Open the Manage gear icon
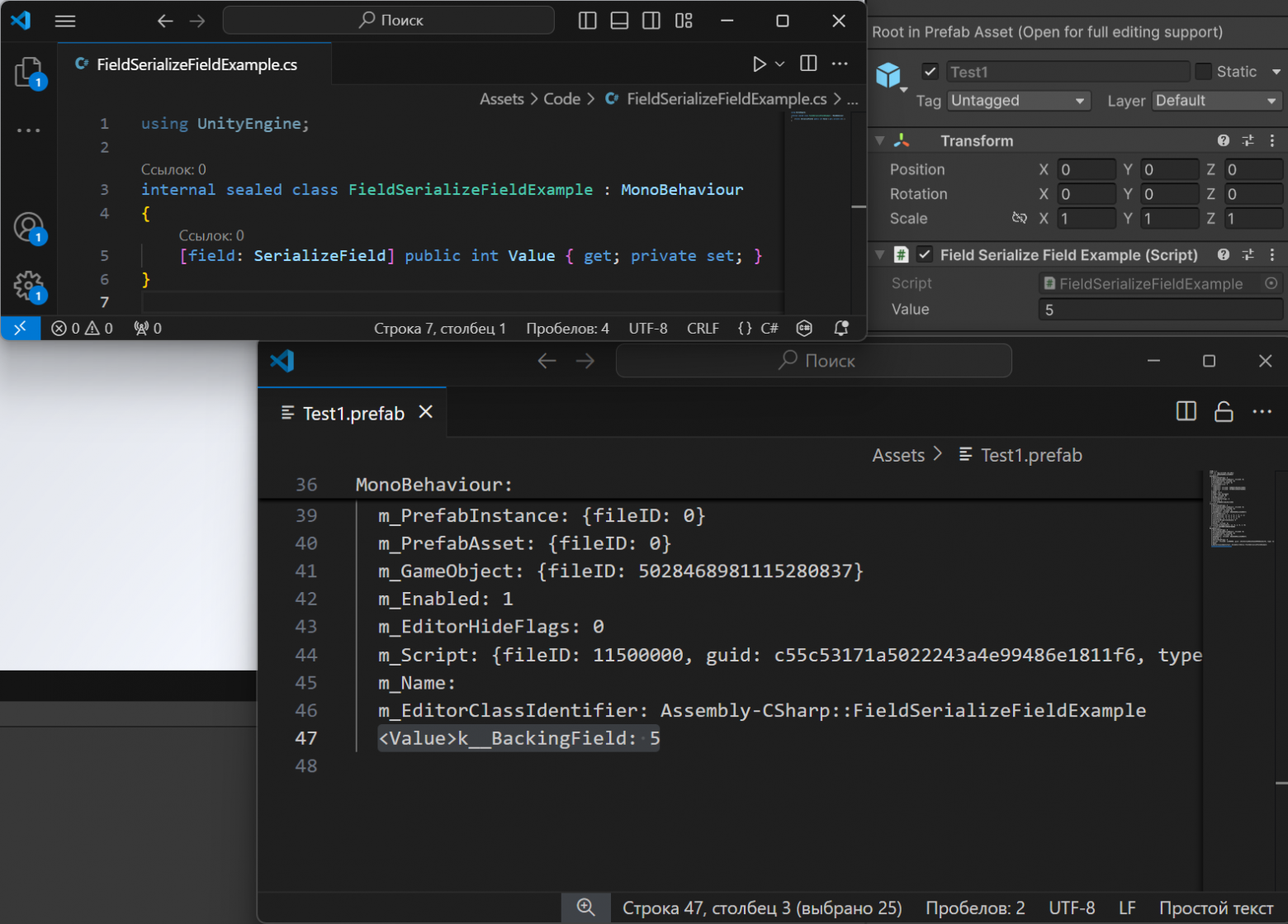 point(28,286)
